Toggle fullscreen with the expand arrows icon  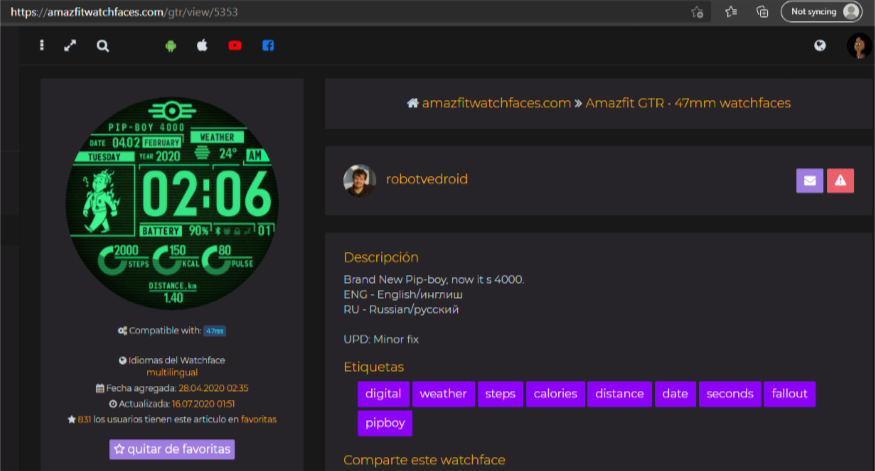(70, 46)
